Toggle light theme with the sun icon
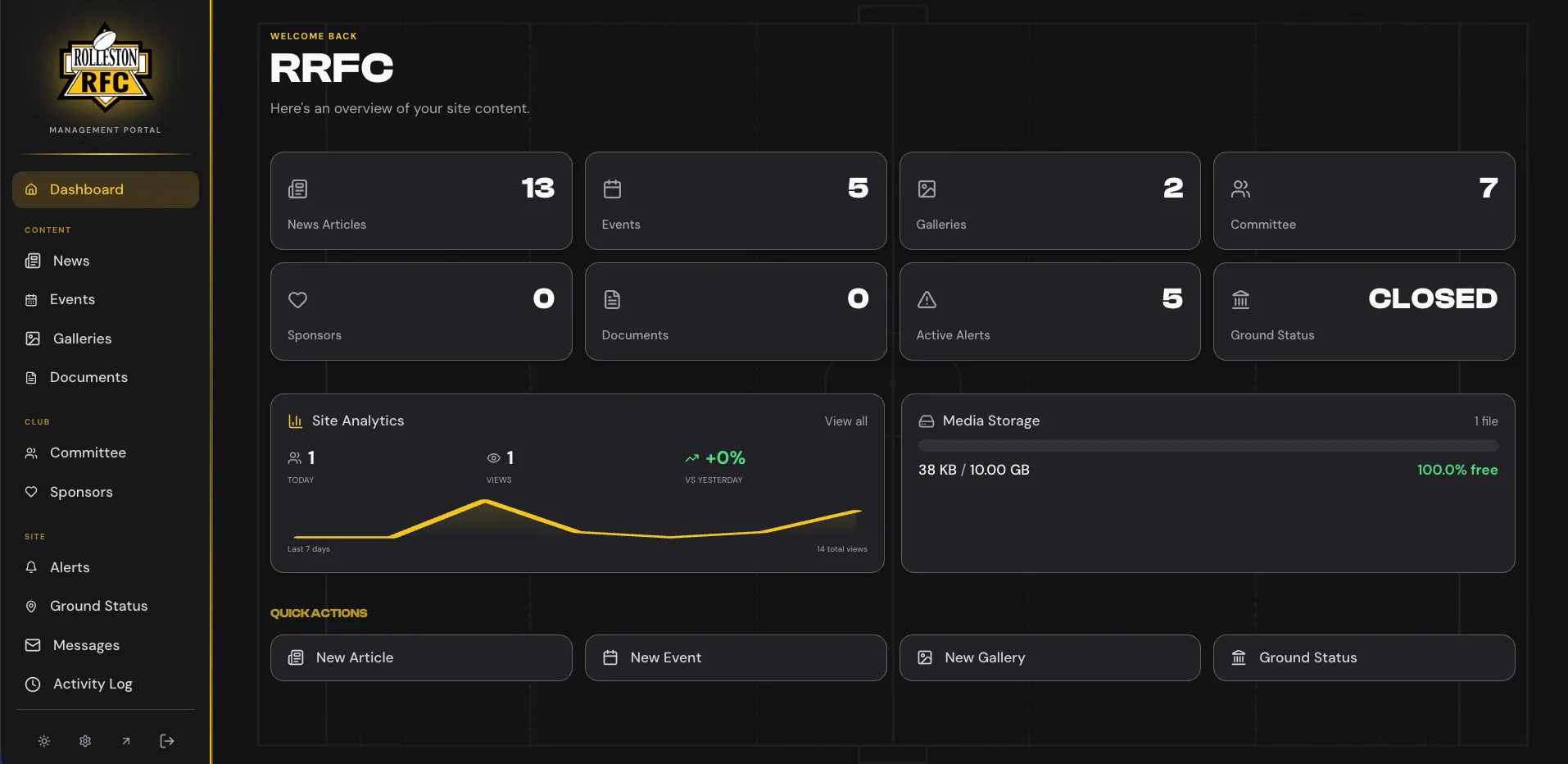The height and width of the screenshot is (764, 1568). 44,741
